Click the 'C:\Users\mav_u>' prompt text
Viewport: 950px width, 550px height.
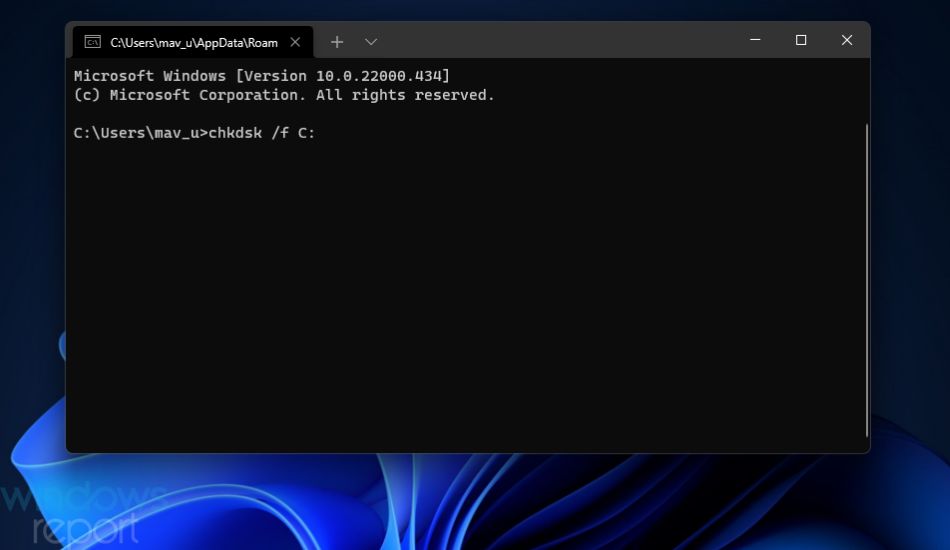pyautogui.click(x=141, y=133)
